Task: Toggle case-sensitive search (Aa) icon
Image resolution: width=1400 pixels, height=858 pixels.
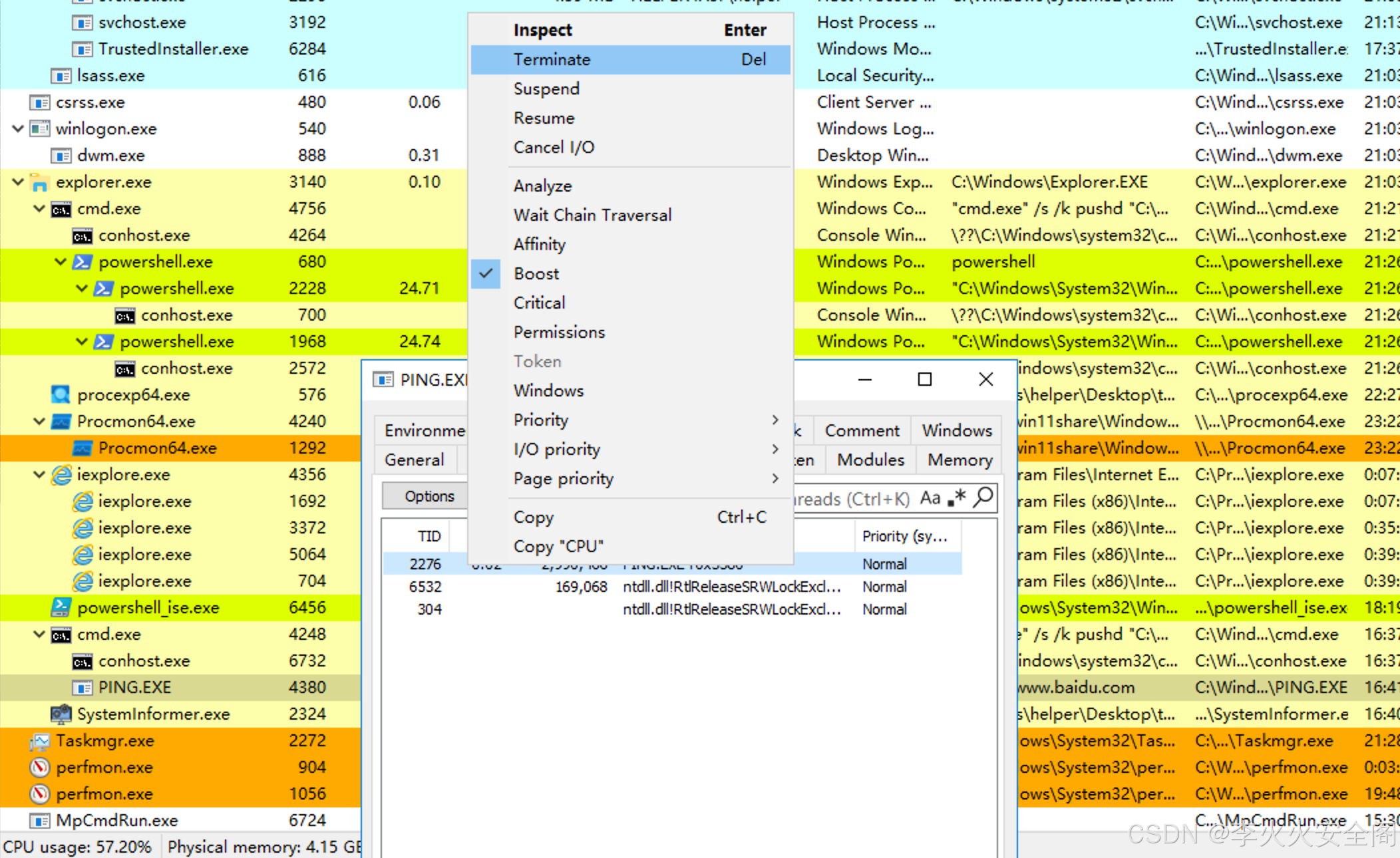Action: [x=930, y=498]
